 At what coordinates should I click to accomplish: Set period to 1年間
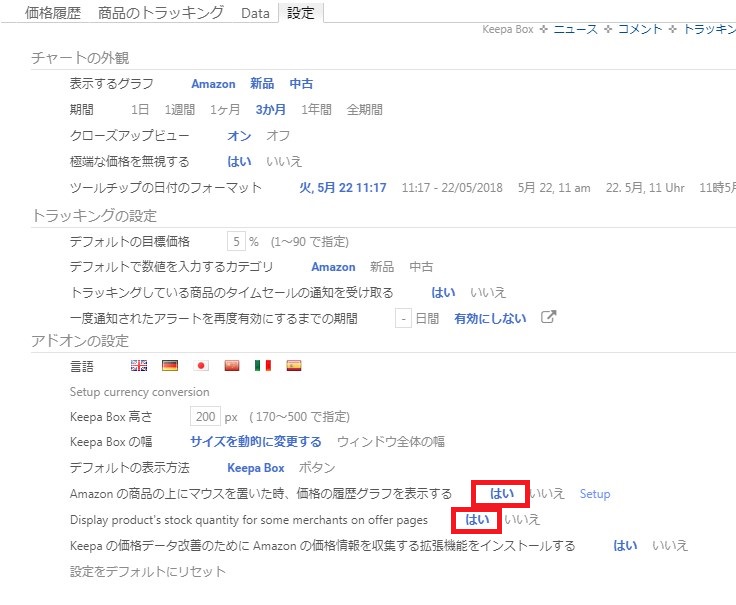[x=316, y=110]
